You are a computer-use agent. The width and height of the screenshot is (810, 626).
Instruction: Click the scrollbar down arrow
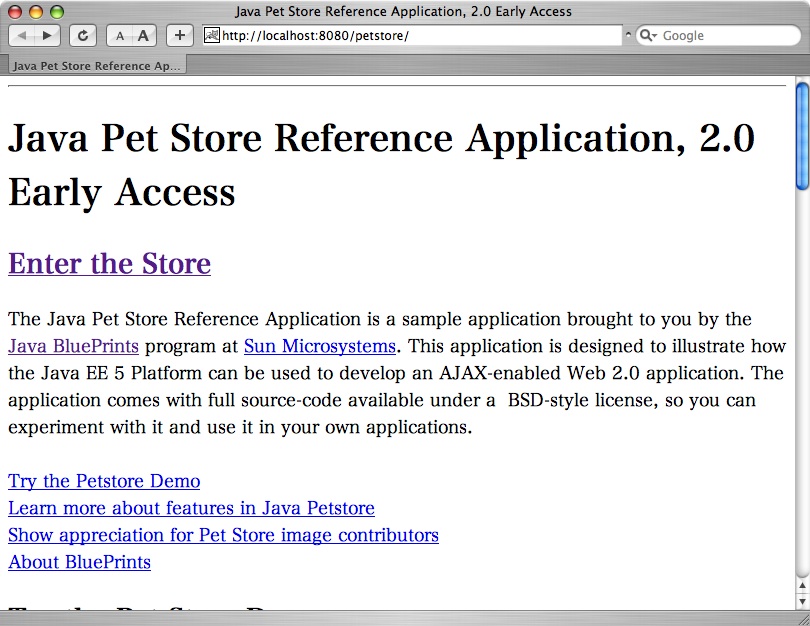pyautogui.click(x=802, y=600)
